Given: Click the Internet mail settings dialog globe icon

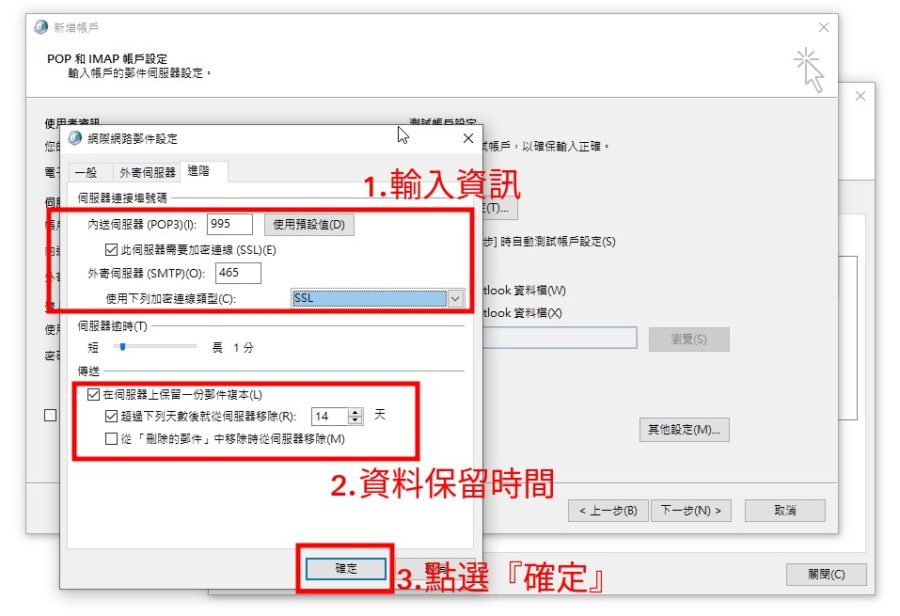Looking at the screenshot, I should tap(75, 138).
